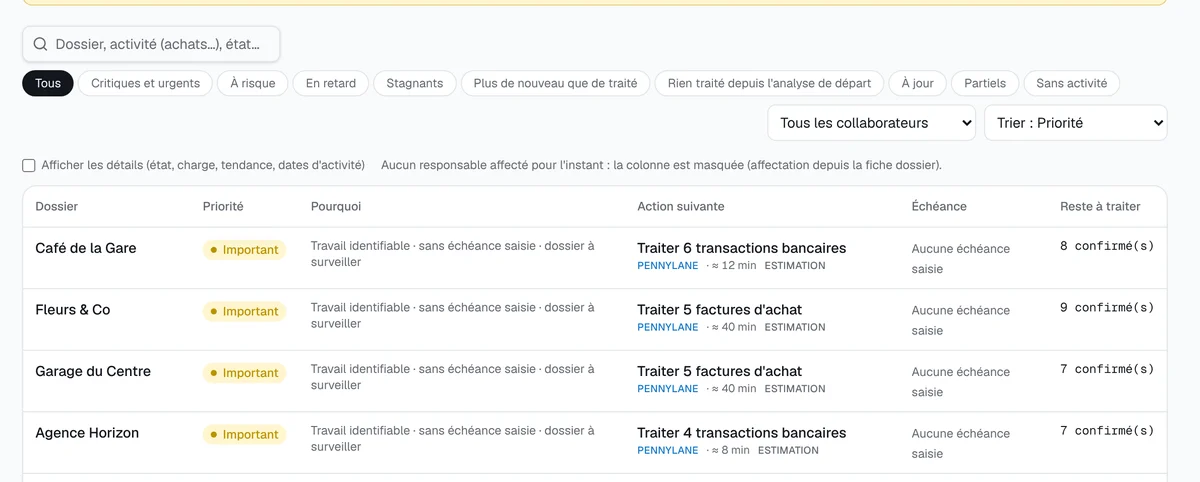Filter by Partiels
The width and height of the screenshot is (1200, 482).
point(985,83)
